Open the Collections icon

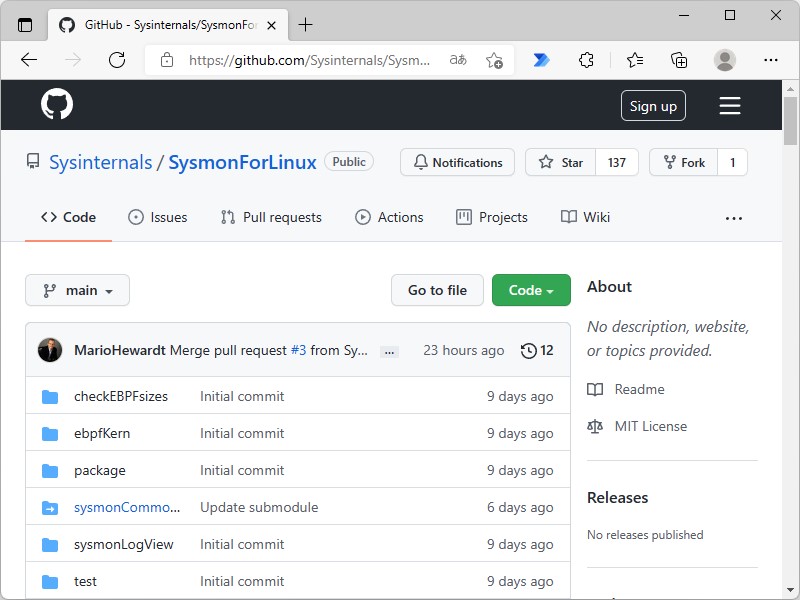tap(679, 60)
